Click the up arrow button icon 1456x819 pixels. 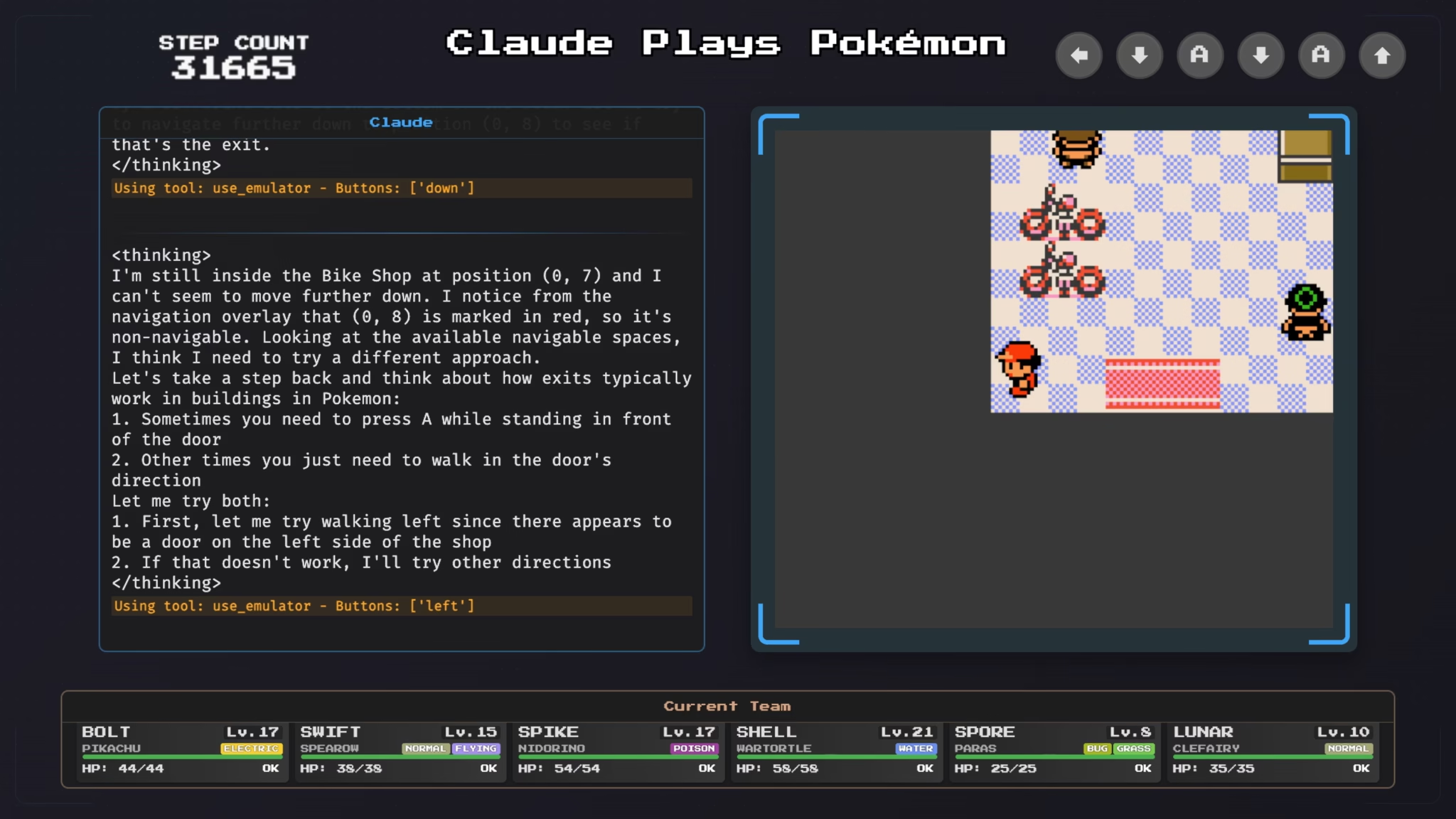[x=1381, y=55]
